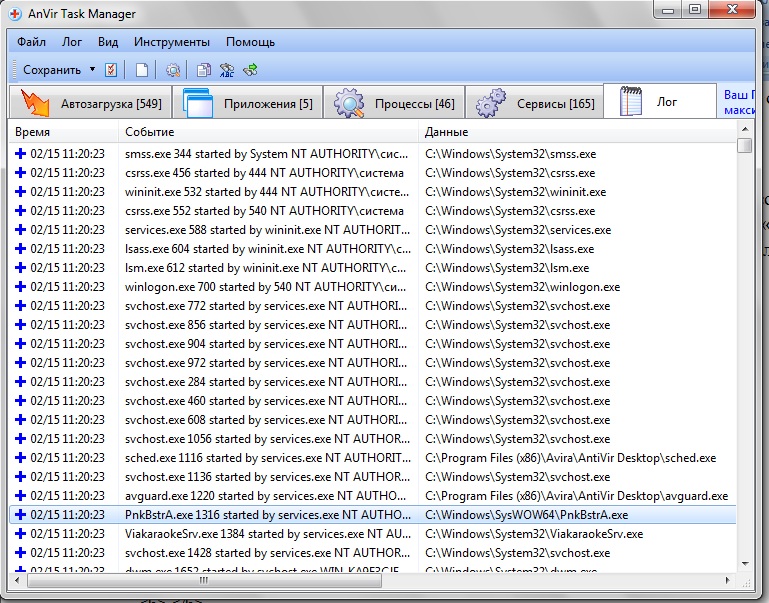This screenshot has height=603, width=769.
Task: Select the svchost.exe 772 event
Action: click(x=266, y=306)
